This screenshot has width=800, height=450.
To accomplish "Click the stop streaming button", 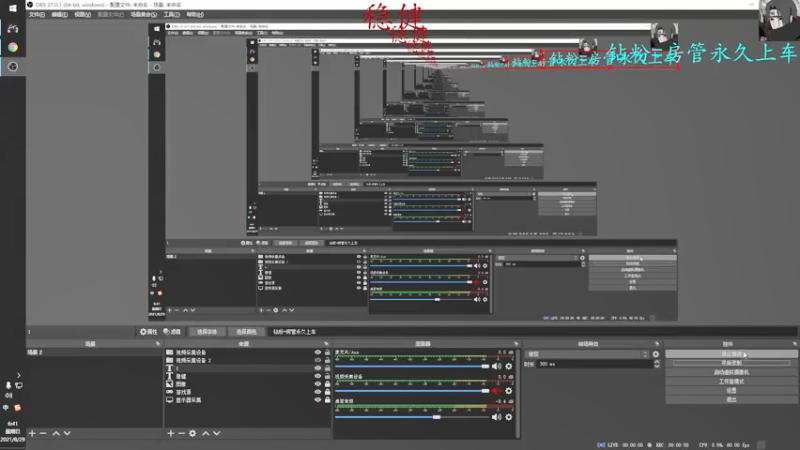I will click(732, 354).
